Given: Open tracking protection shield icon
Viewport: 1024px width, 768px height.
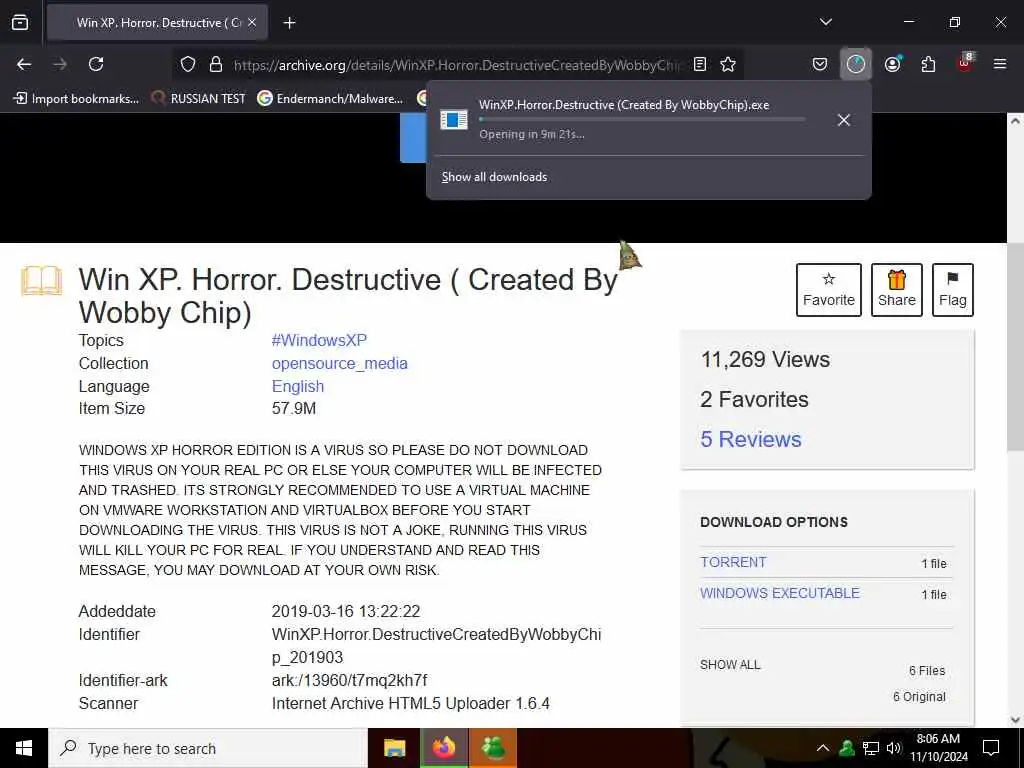Looking at the screenshot, I should 188,64.
